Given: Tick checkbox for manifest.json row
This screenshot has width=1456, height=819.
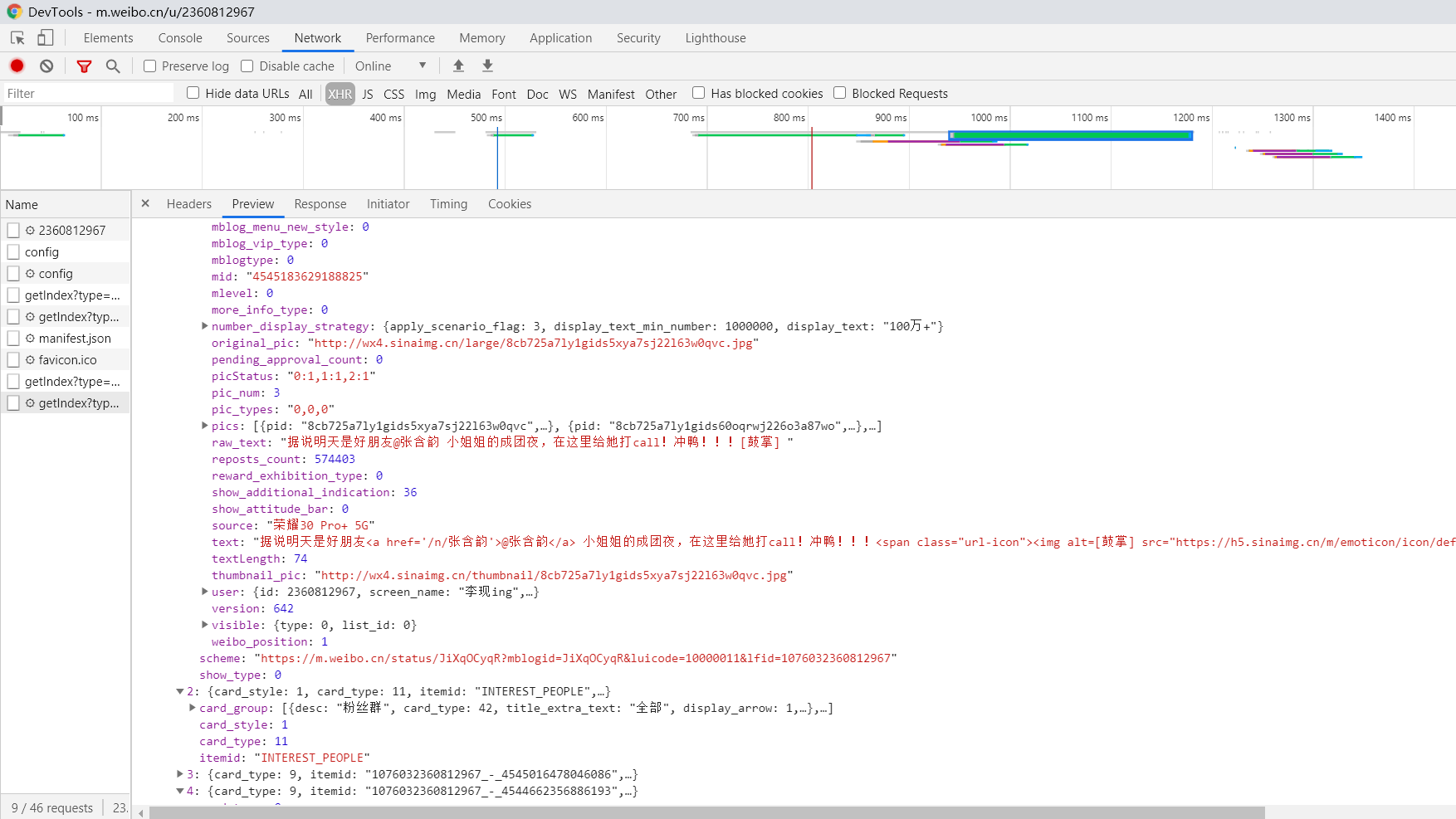Looking at the screenshot, I should [13, 339].
